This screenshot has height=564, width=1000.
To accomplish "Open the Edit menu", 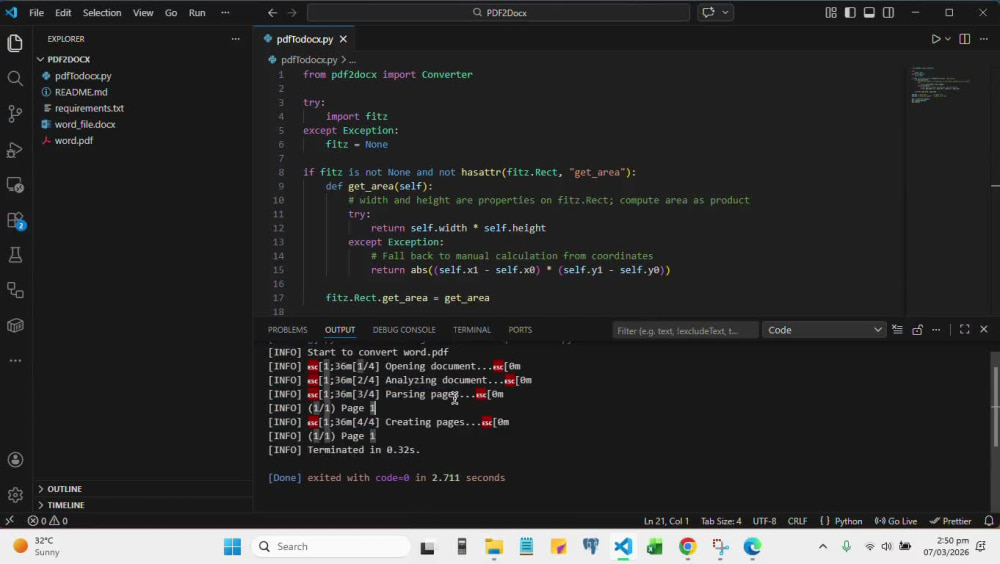I will pos(63,13).
